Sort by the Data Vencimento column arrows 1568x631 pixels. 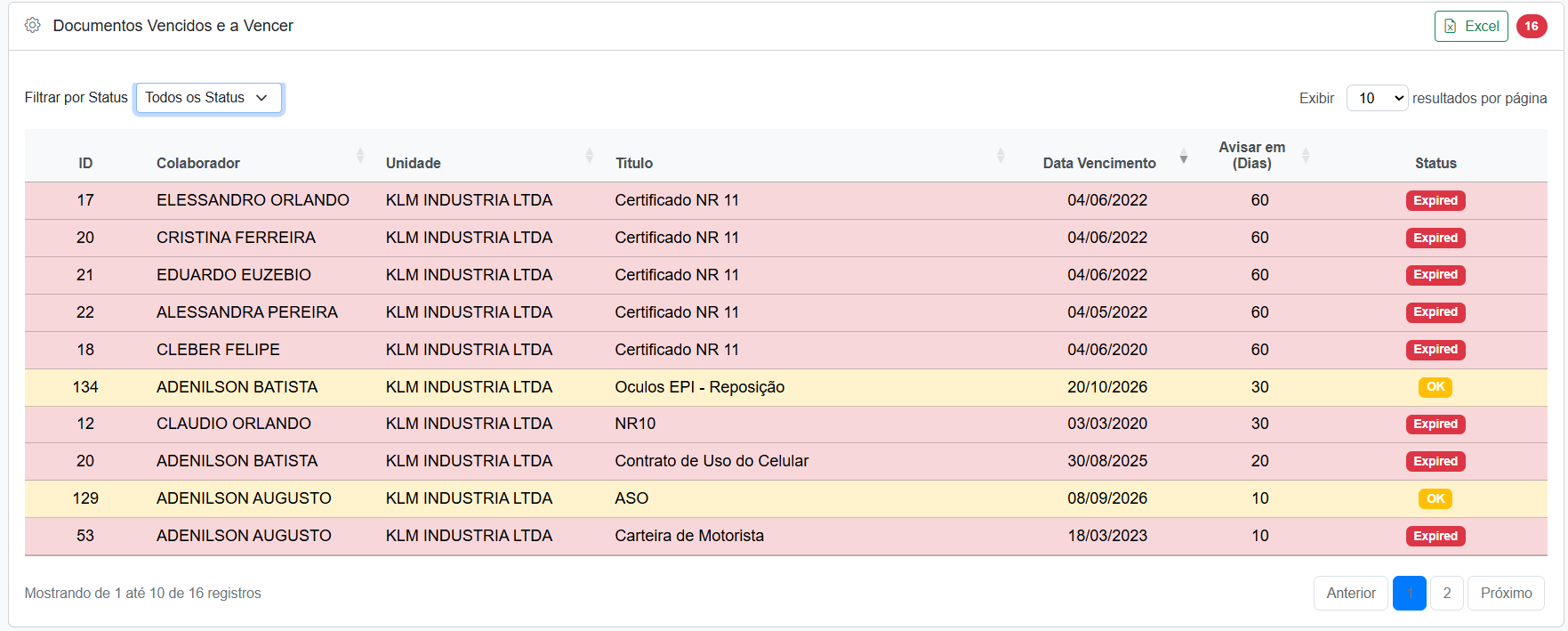click(1183, 158)
